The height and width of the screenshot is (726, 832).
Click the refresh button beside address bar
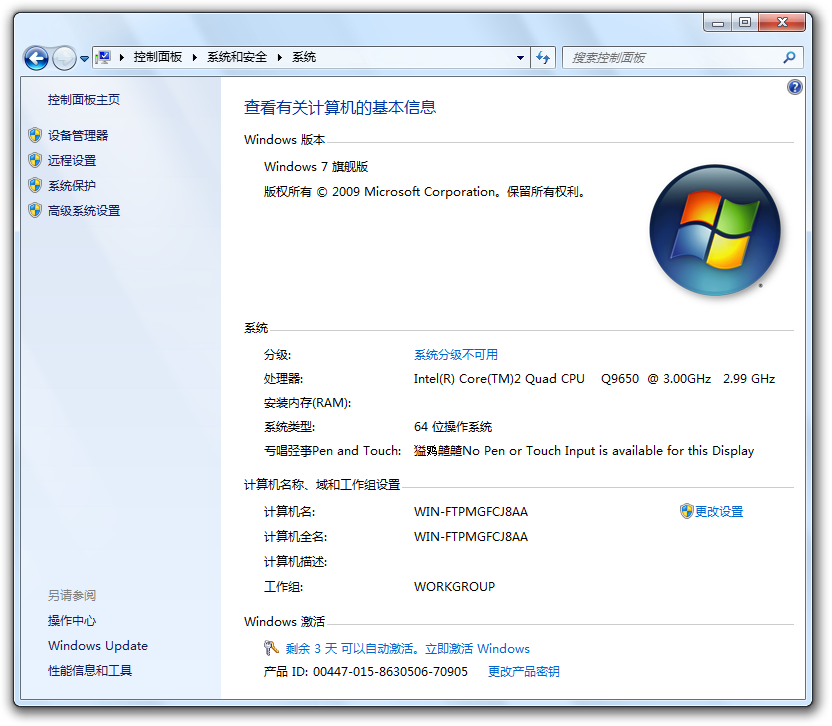coord(543,57)
